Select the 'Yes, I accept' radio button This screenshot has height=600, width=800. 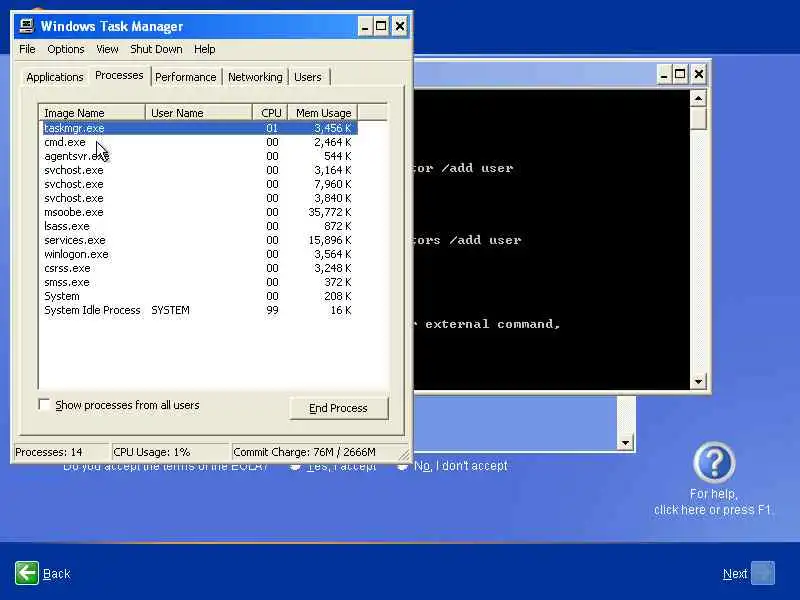tap(295, 466)
